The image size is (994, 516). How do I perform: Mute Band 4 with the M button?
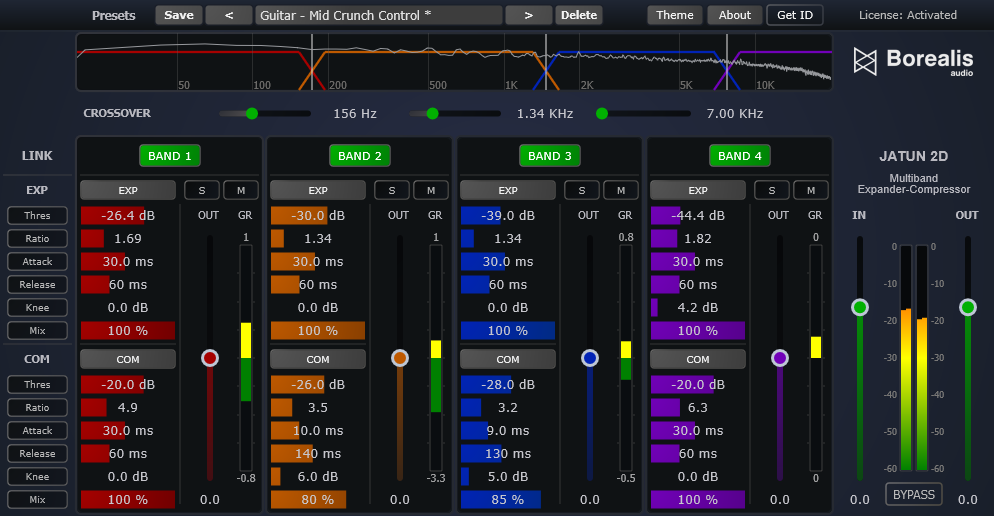(x=811, y=190)
